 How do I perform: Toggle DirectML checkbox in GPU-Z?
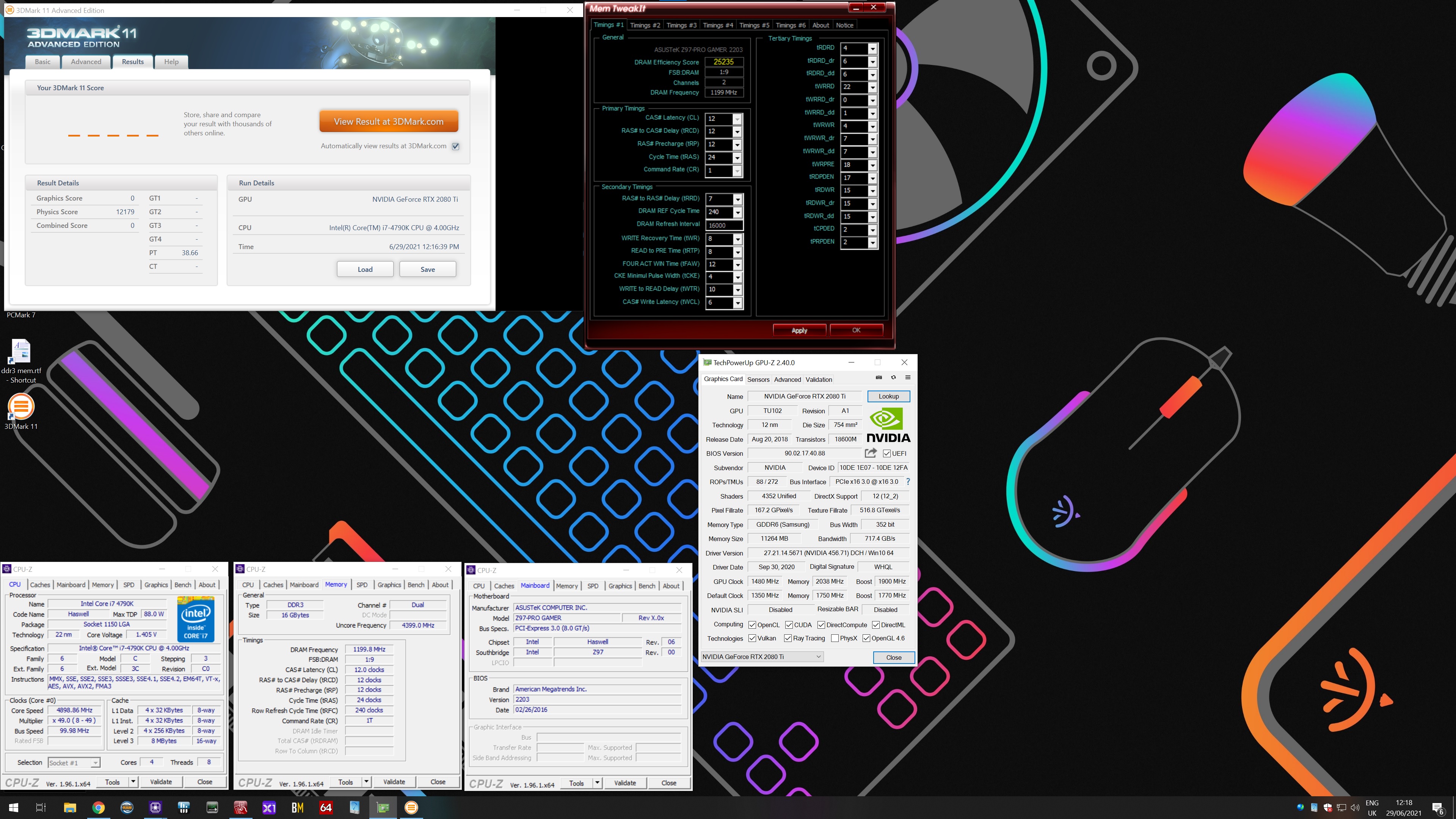pos(875,624)
